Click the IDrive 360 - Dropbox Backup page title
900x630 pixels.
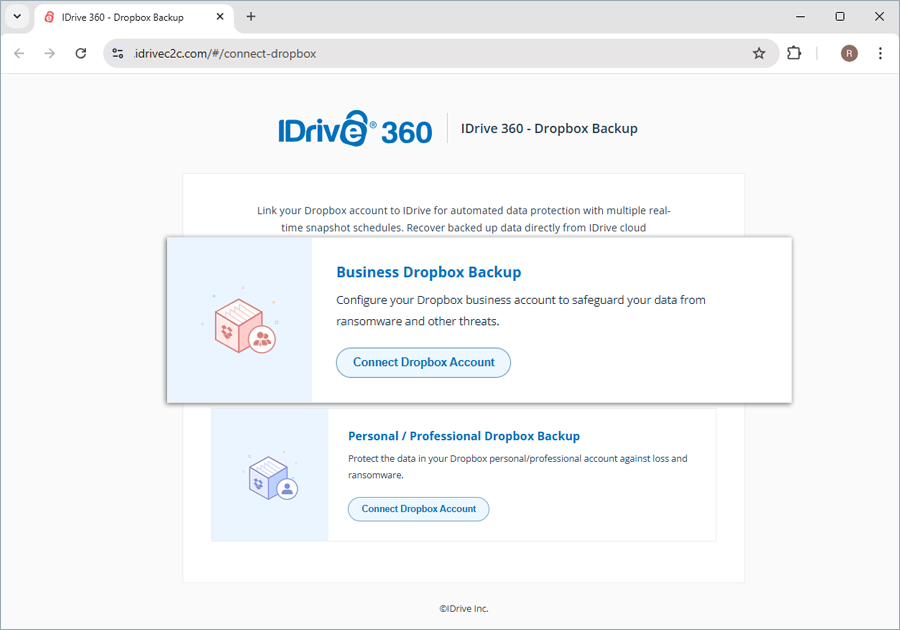[549, 129]
